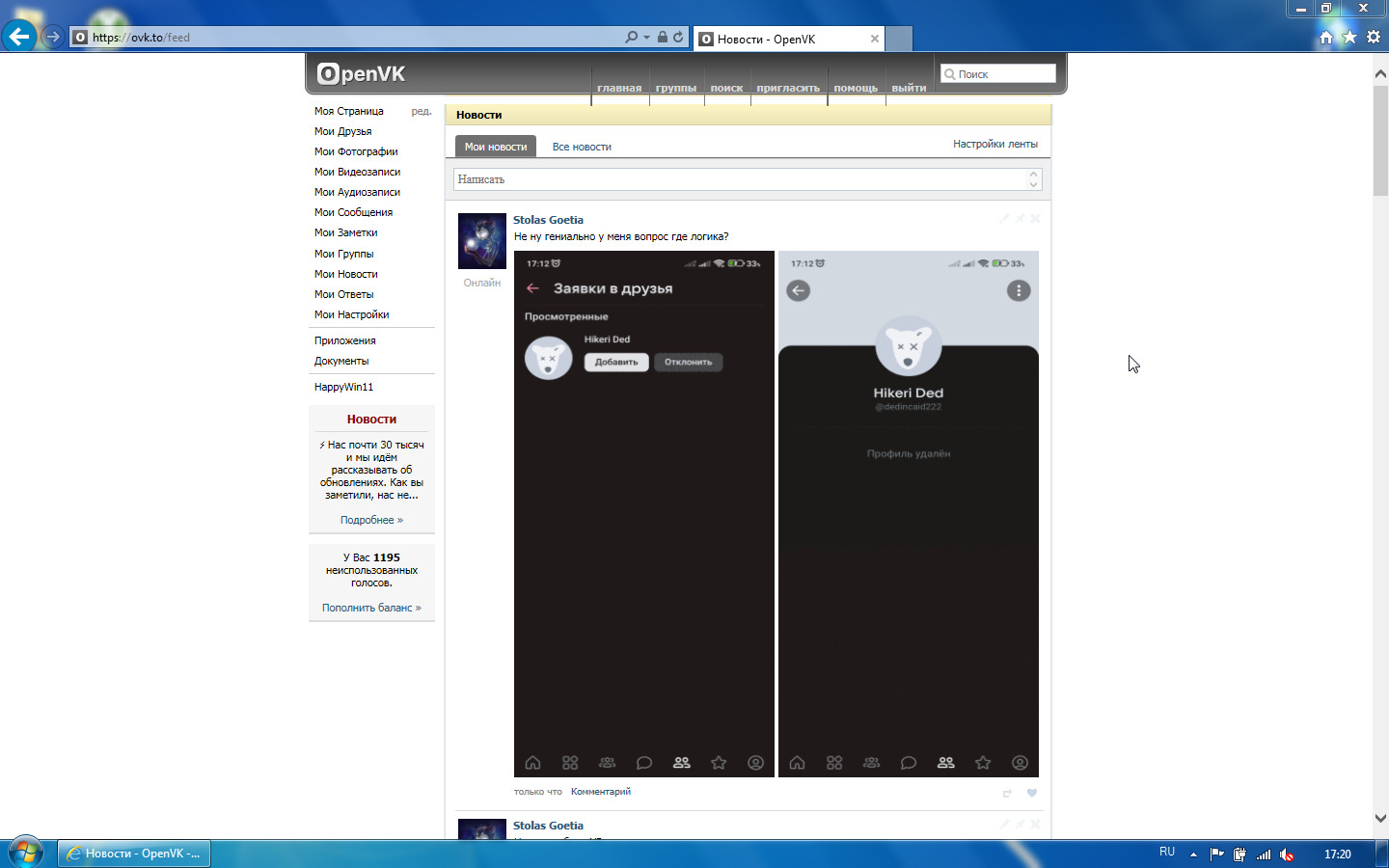1389x868 pixels.
Task: Open the network signal tray icon
Action: (1264, 854)
